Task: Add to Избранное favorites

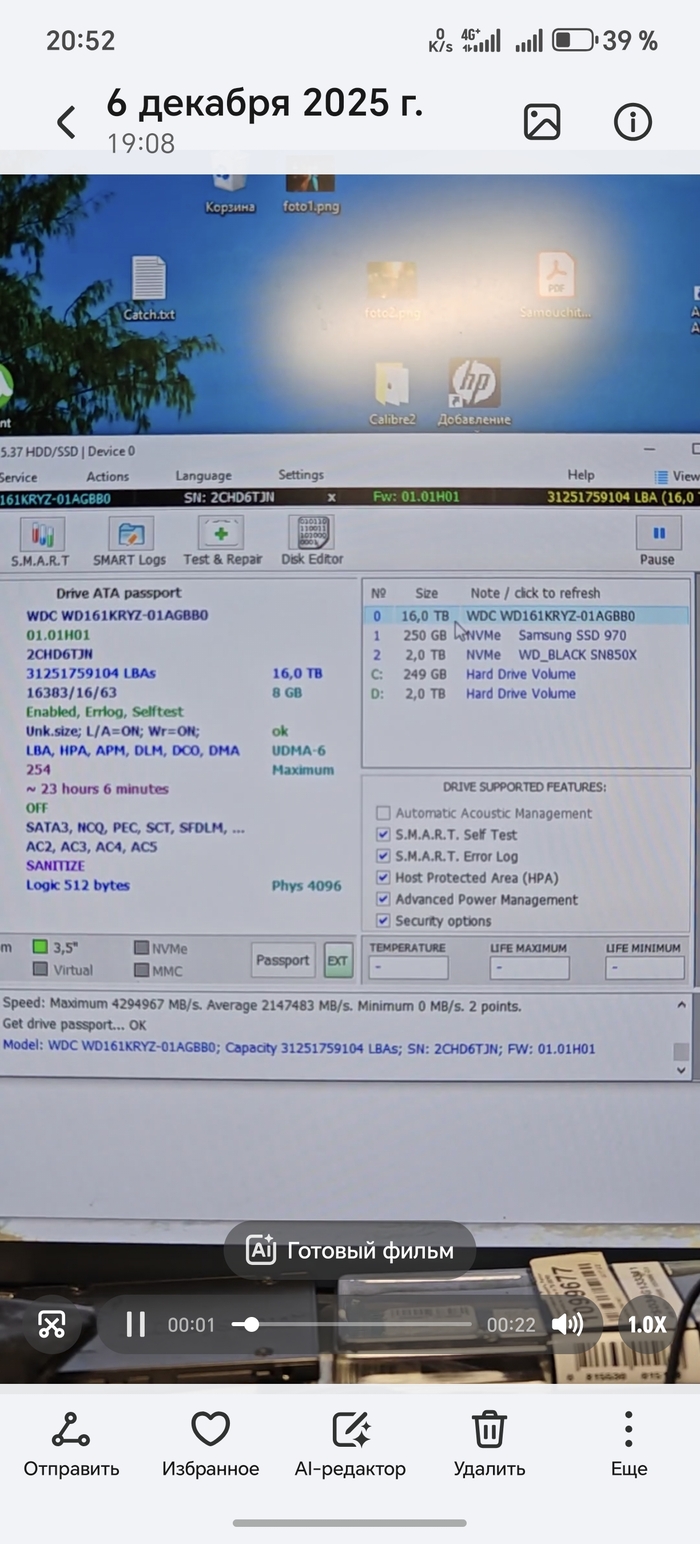Action: pos(210,1445)
